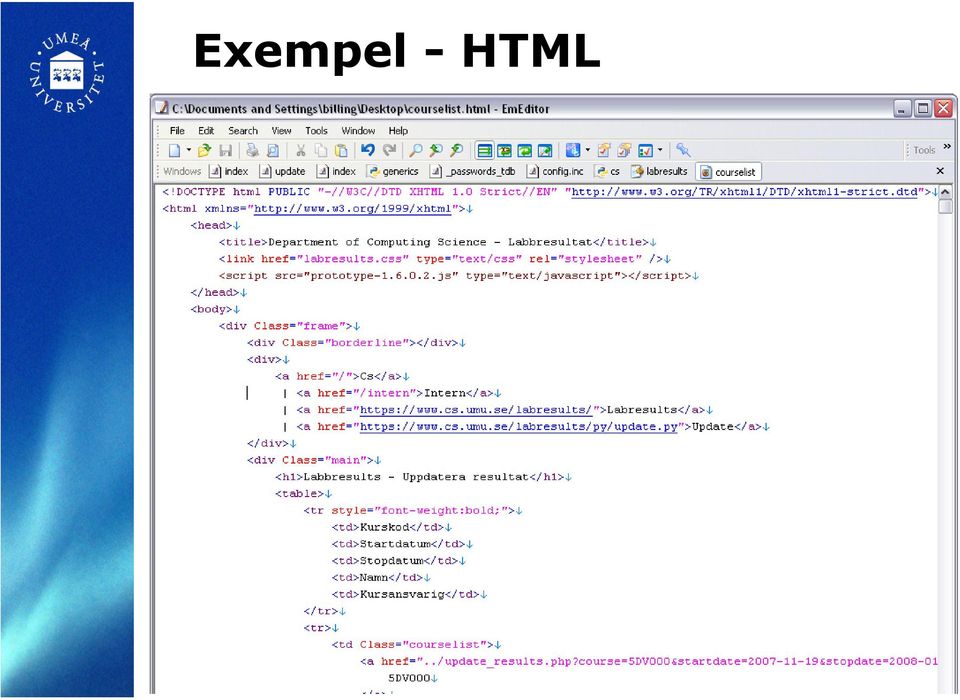Switch to the generics tab
Viewport: 960px width, 700px height.
point(393,171)
